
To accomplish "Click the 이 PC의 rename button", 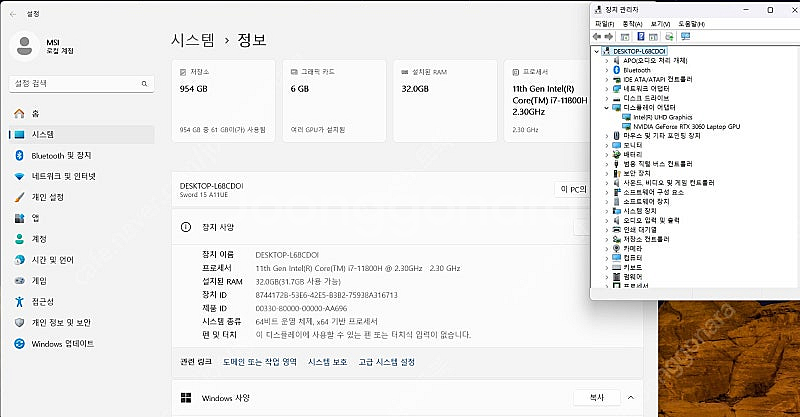I will [572, 189].
